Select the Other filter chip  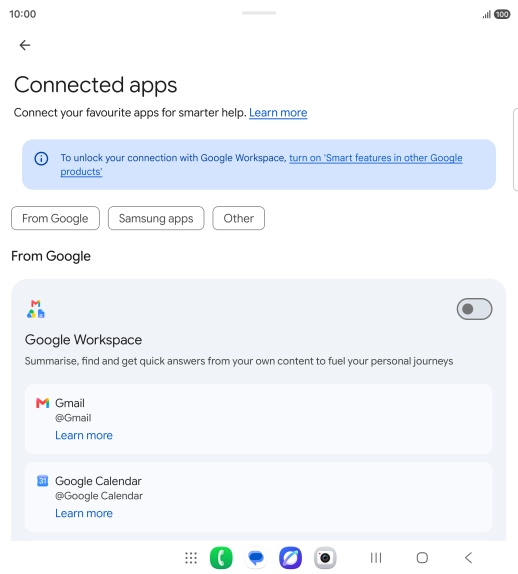239,218
